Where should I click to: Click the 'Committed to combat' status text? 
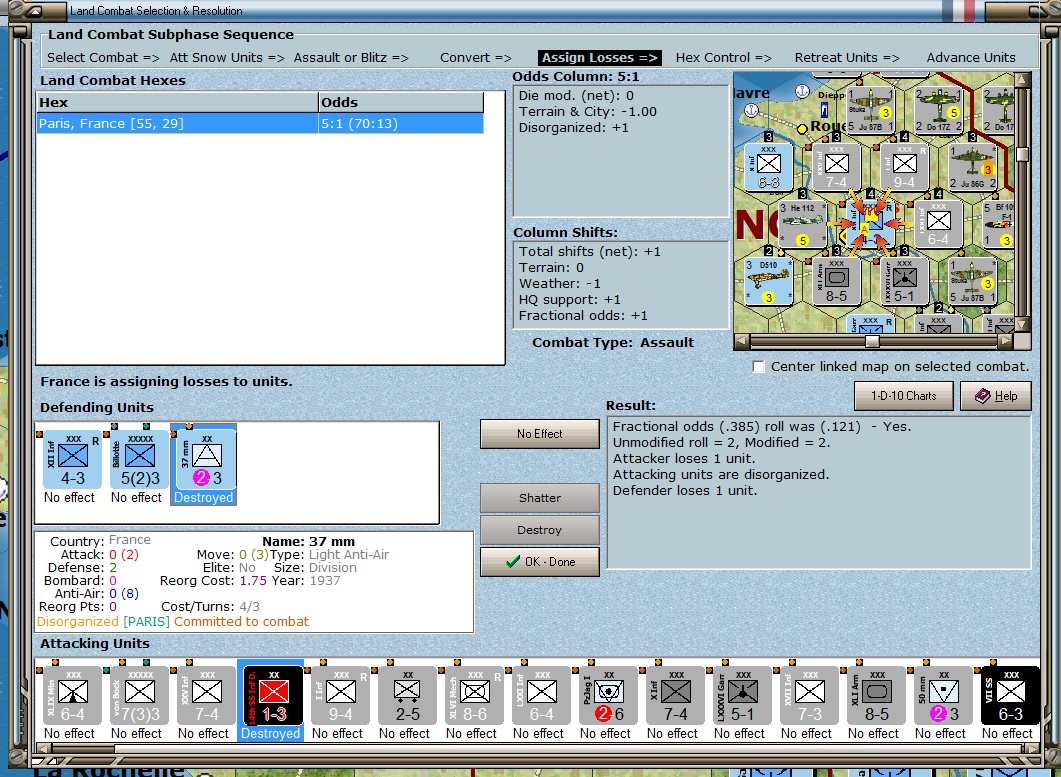pyautogui.click(x=242, y=621)
